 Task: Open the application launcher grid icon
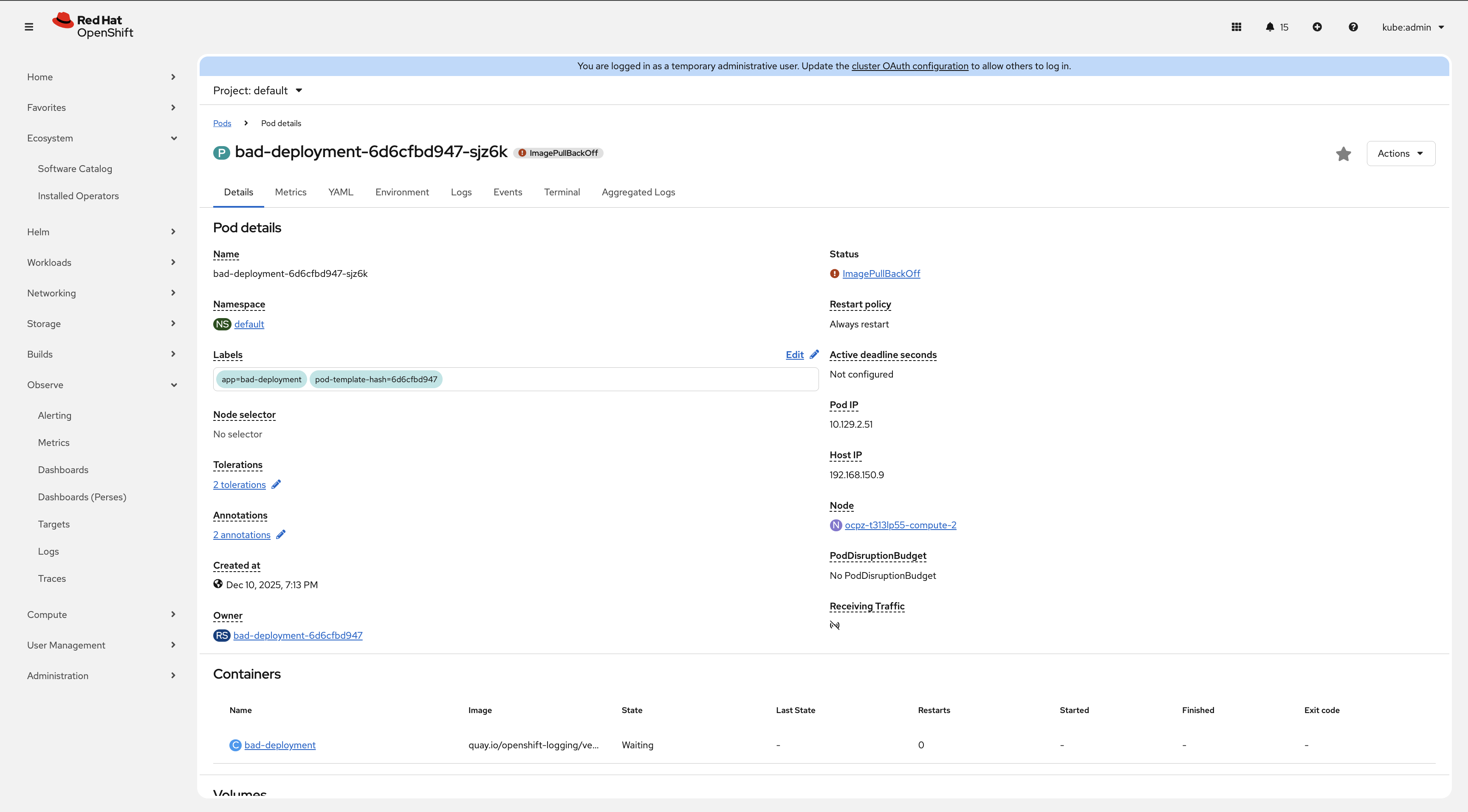[1236, 27]
